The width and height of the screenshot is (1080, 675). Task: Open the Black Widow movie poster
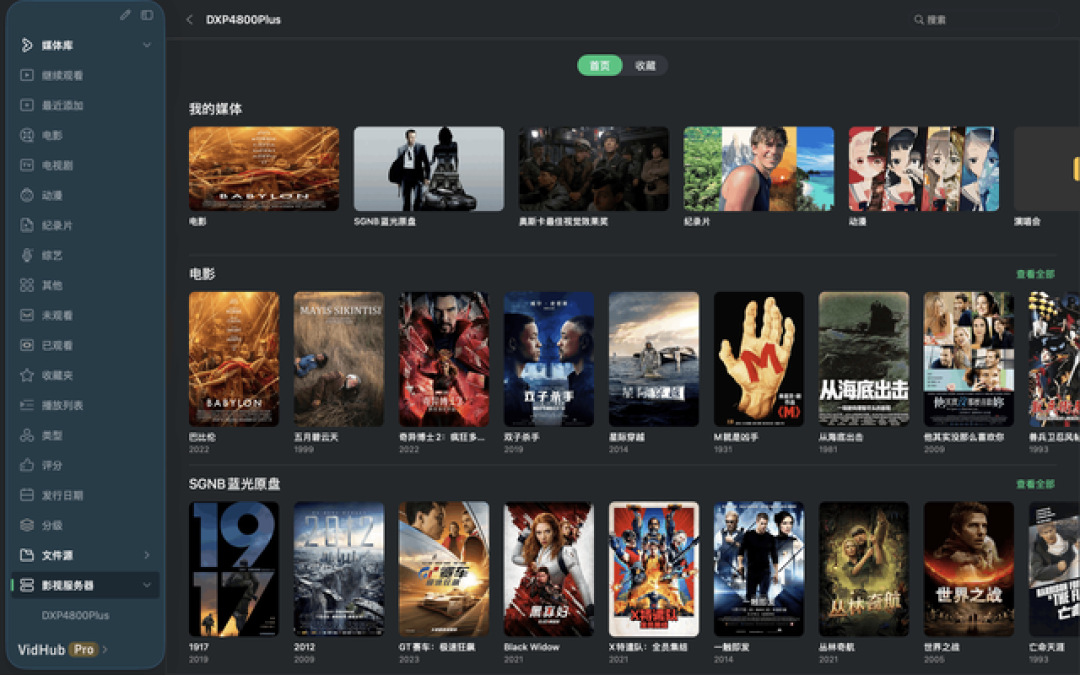tap(549, 569)
